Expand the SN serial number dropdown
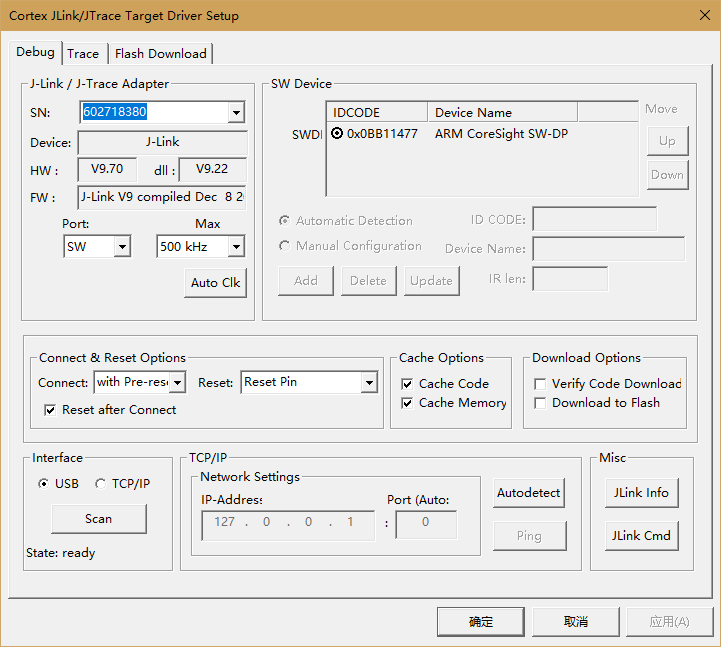The height and width of the screenshot is (647, 721). tap(236, 112)
